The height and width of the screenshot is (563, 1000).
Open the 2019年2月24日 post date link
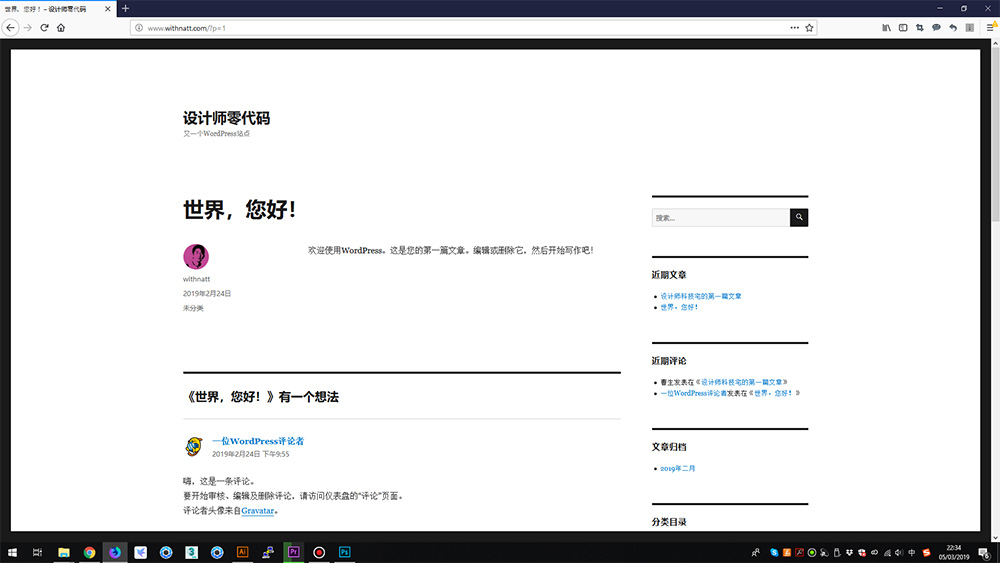click(207, 293)
